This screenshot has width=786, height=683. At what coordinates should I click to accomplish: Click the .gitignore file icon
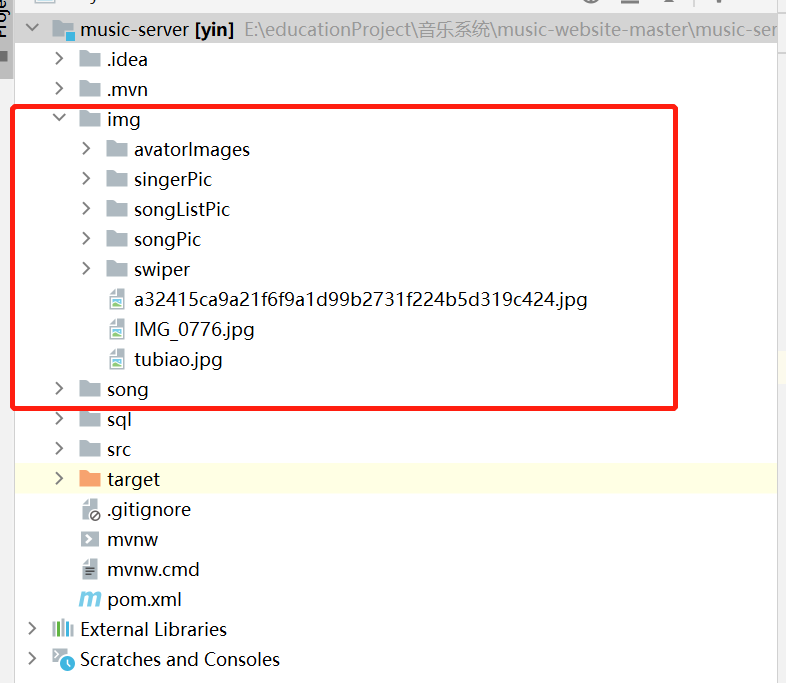[91, 510]
